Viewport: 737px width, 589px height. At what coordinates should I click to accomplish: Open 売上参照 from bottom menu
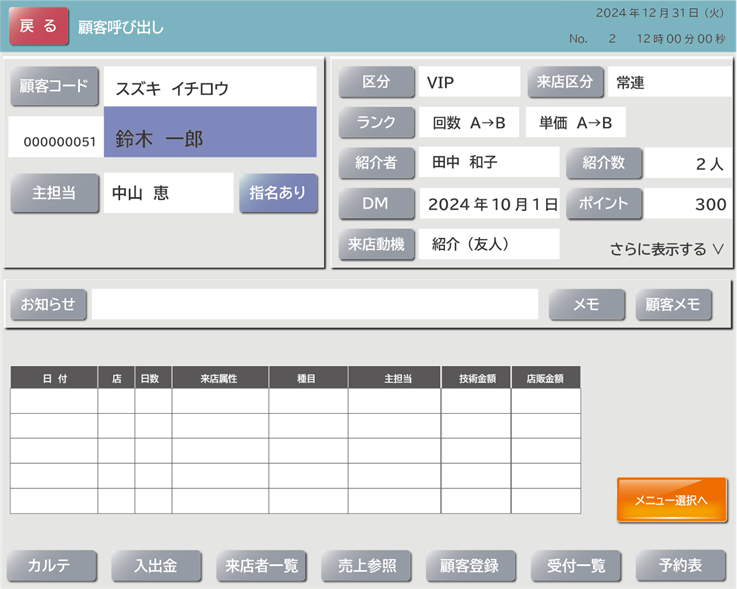(366, 565)
